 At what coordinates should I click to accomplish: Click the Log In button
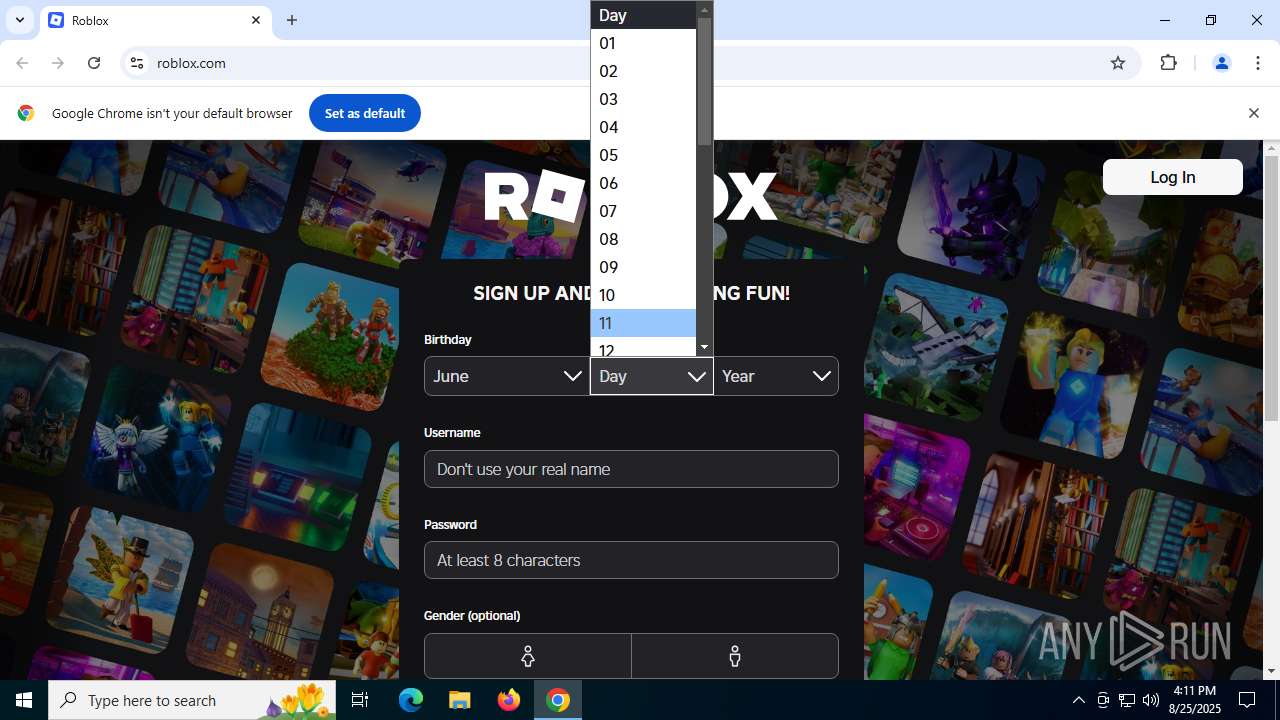1172,177
